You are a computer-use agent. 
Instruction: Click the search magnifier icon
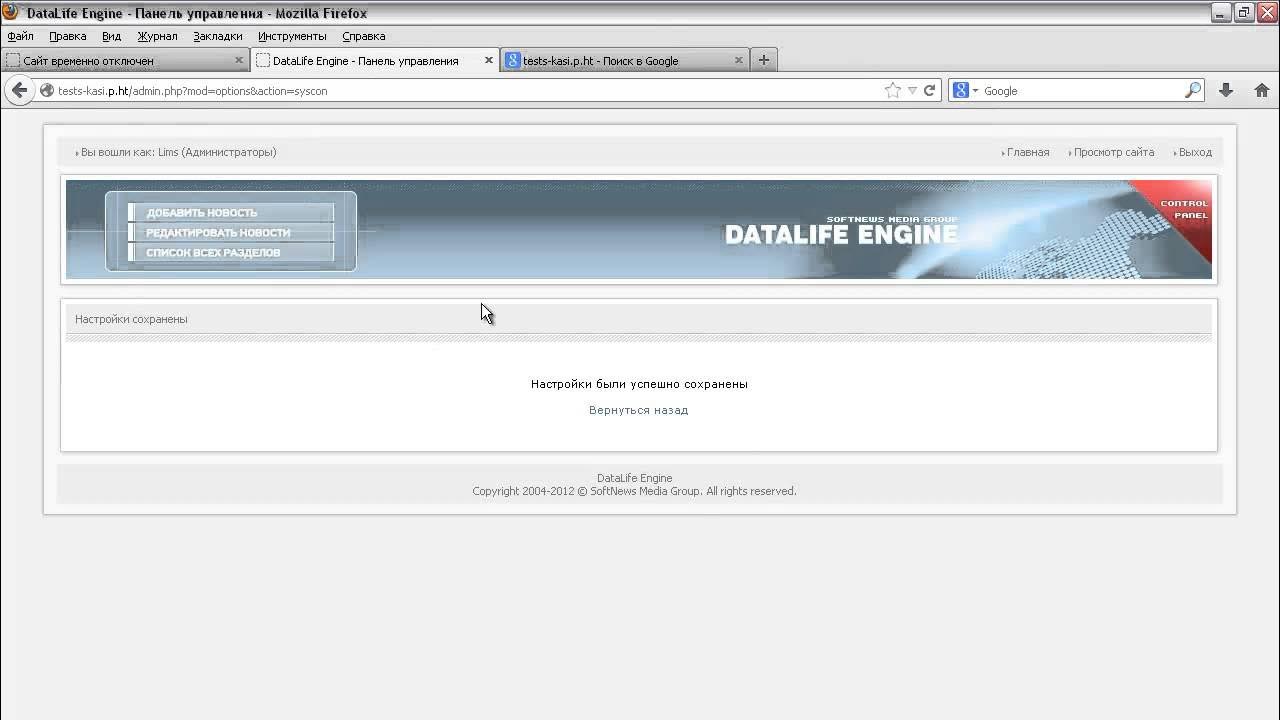click(1192, 90)
